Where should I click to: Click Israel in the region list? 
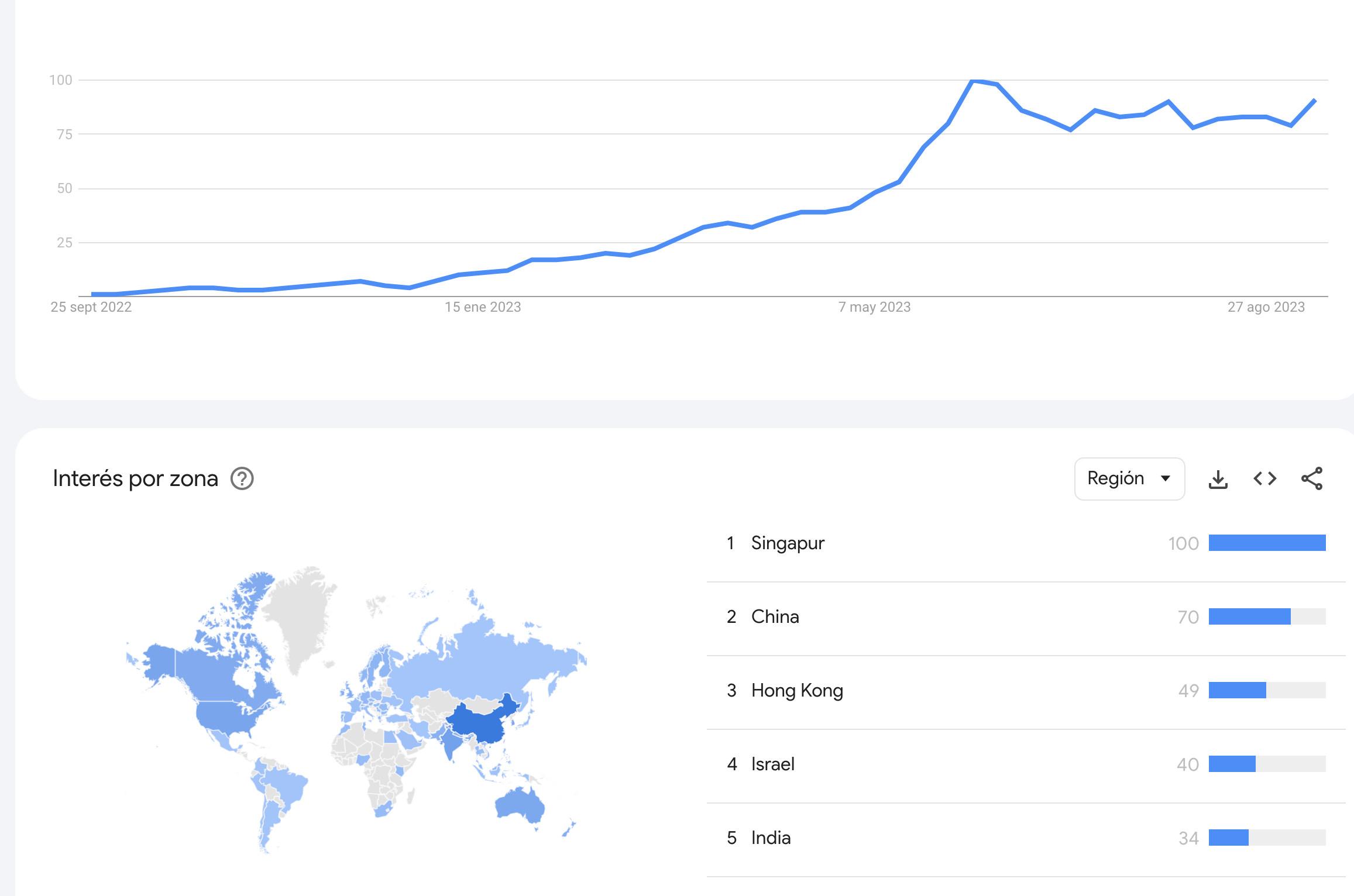772,764
